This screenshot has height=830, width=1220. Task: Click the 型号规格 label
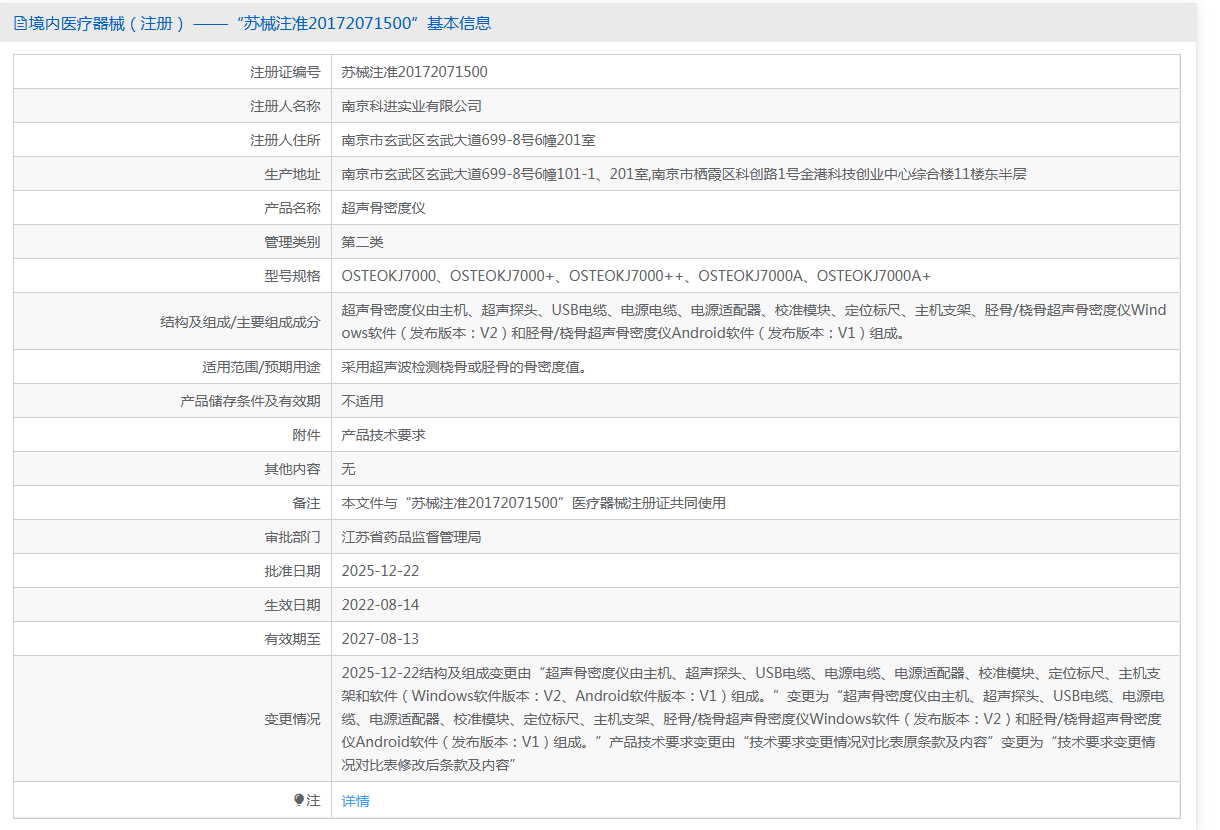point(292,276)
